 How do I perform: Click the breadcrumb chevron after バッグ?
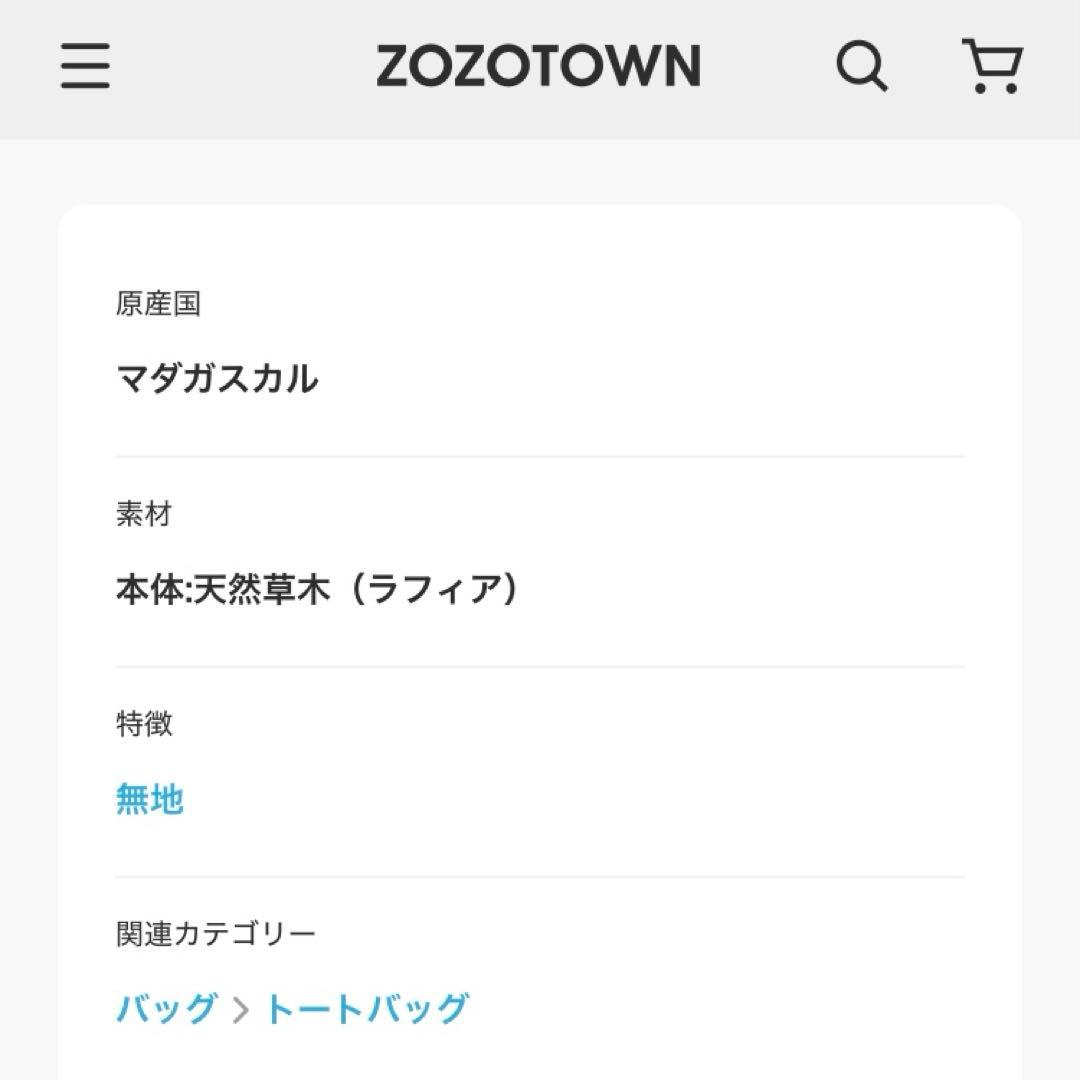[x=240, y=1010]
